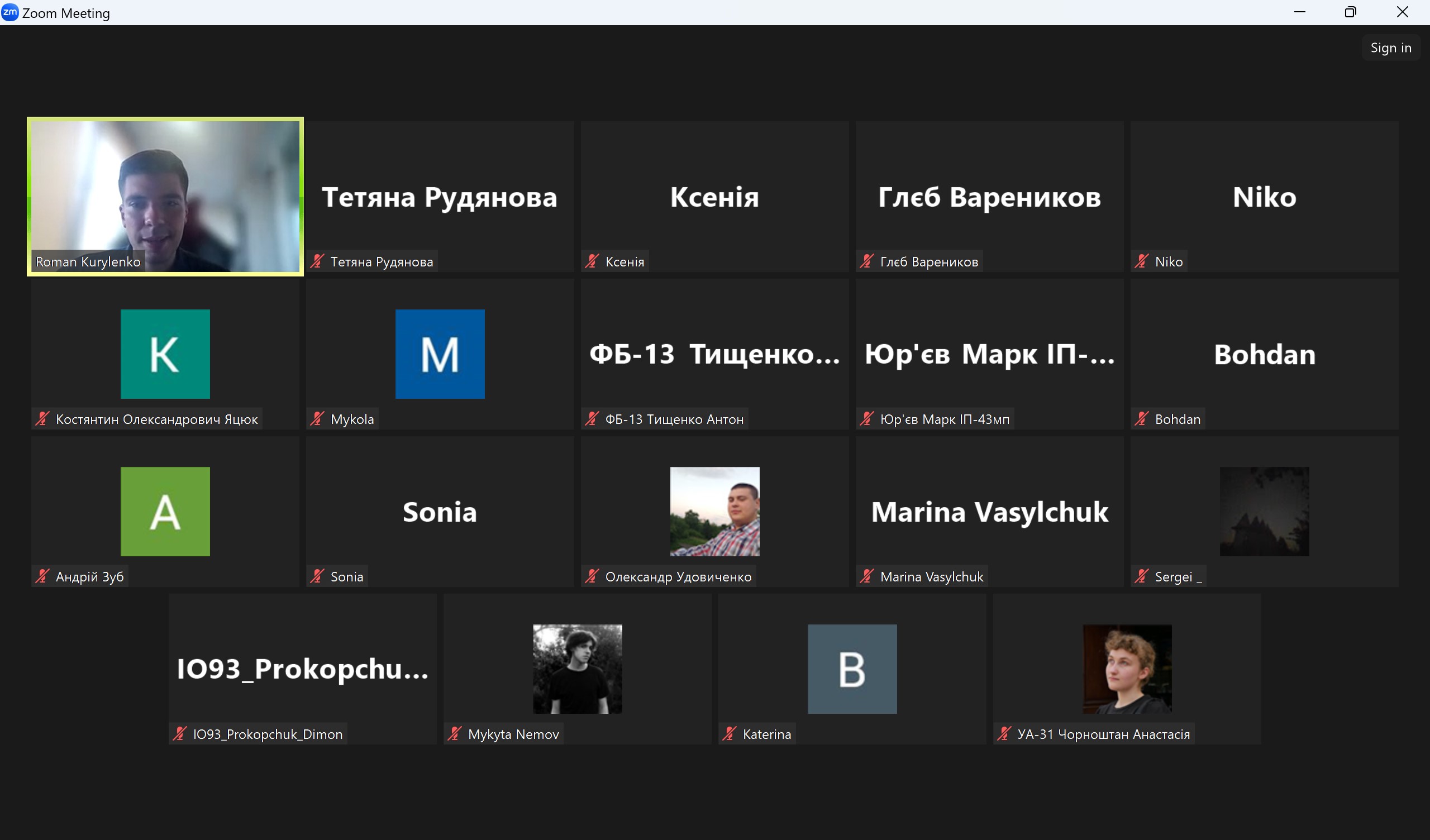Click muted mic icon beside Sergei _ label

tap(1142, 576)
